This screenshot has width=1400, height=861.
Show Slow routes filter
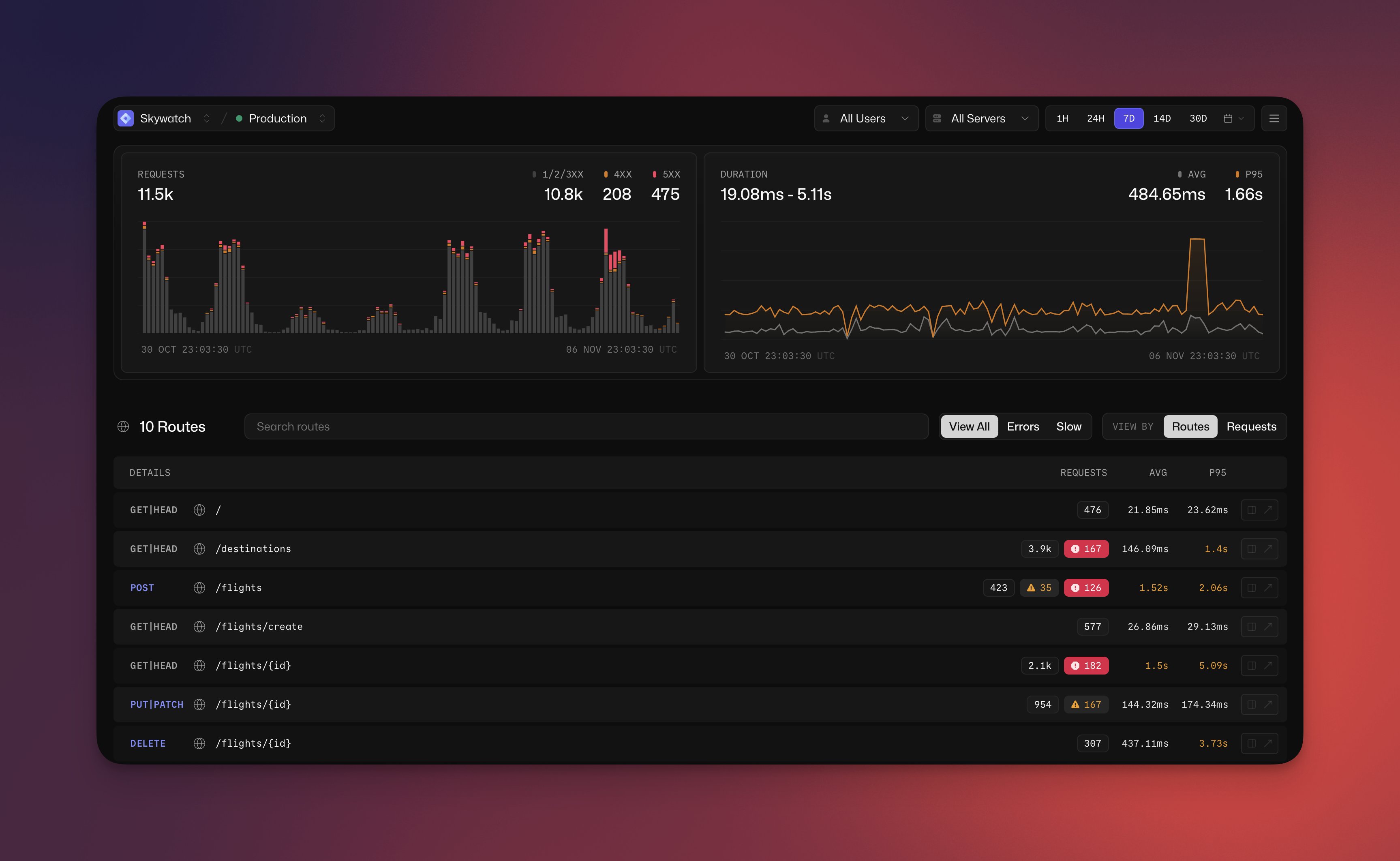coord(1068,426)
